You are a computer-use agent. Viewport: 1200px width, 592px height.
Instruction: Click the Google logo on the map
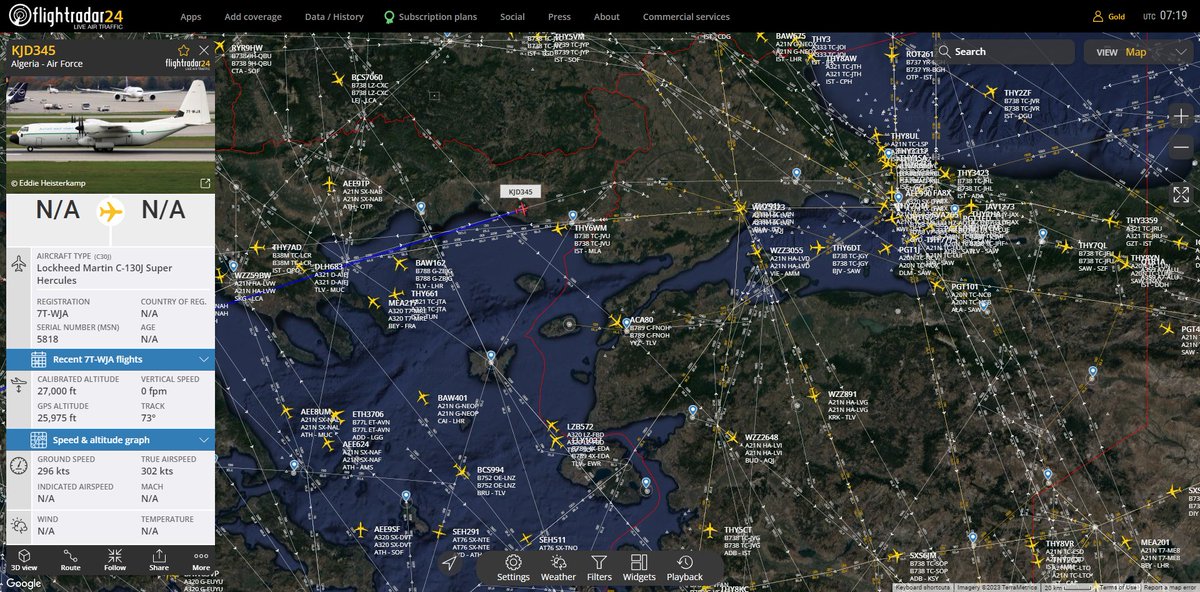pyautogui.click(x=23, y=584)
